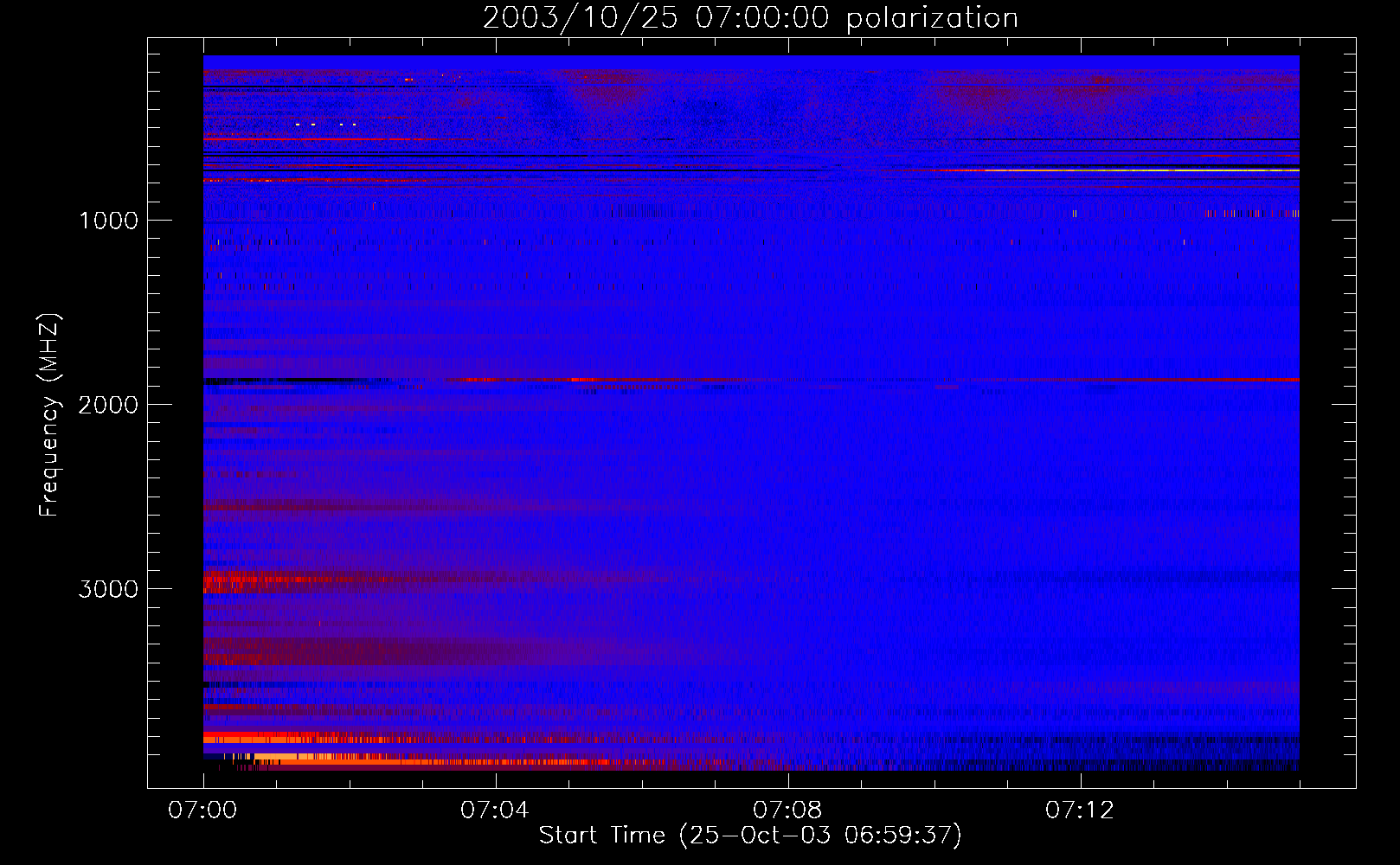Click the plot title '2003/10/25 07:00:00 polarization'
Image resolution: width=1400 pixels, height=865 pixels.
750,18
